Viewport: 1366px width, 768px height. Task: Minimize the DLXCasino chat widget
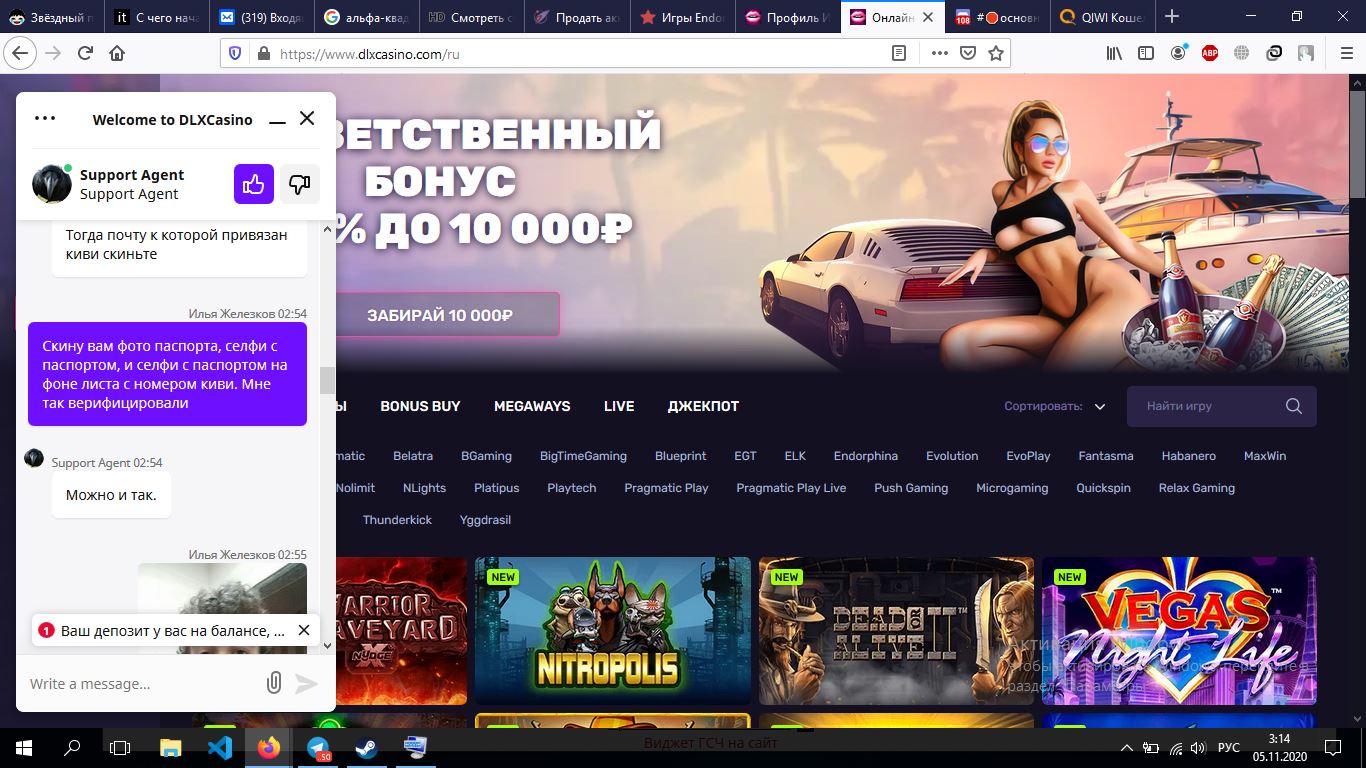(277, 120)
